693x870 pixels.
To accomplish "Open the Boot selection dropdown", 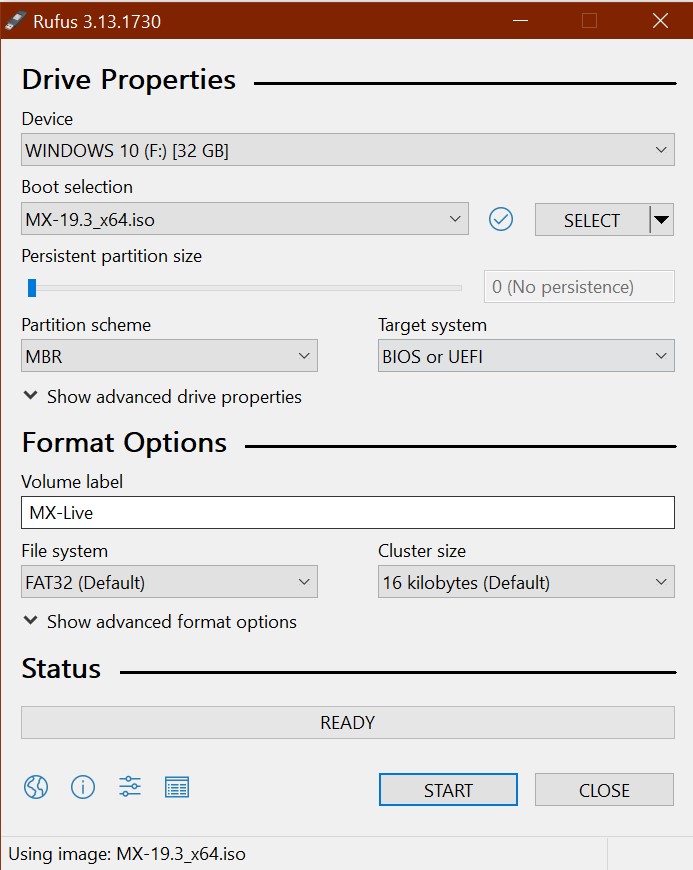I will point(245,219).
